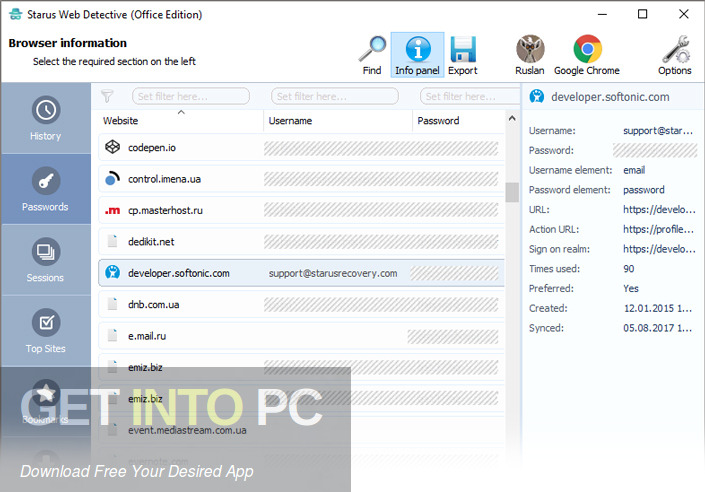
Task: Select the cp.masterhost.ru row
Action: (301, 210)
